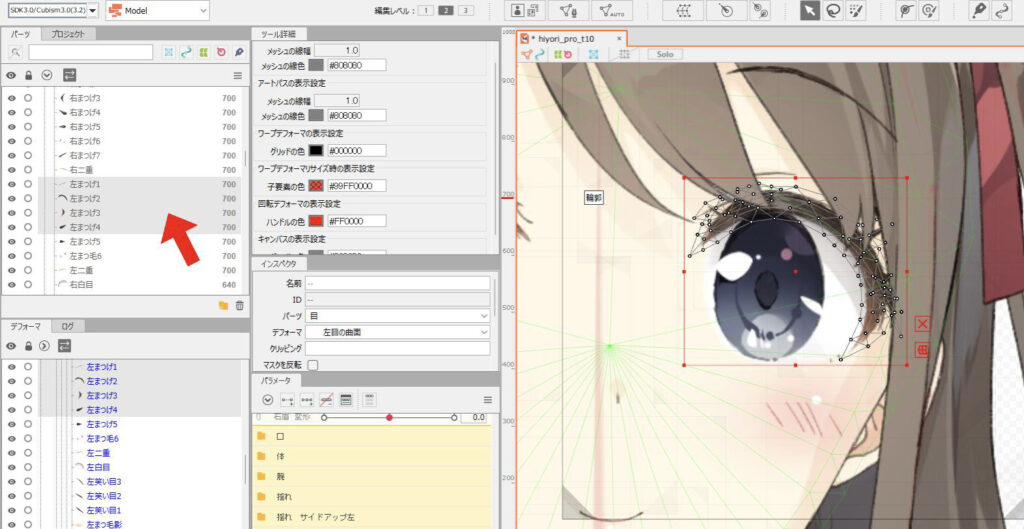The height and width of the screenshot is (529, 1024).
Task: Toggle the マスクを反転 checkbox
Action: point(313,365)
